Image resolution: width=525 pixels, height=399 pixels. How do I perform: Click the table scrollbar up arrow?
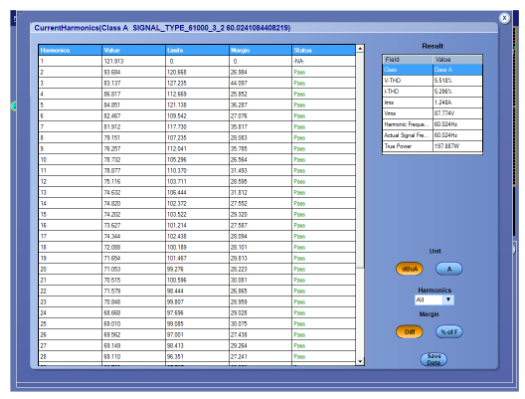360,49
